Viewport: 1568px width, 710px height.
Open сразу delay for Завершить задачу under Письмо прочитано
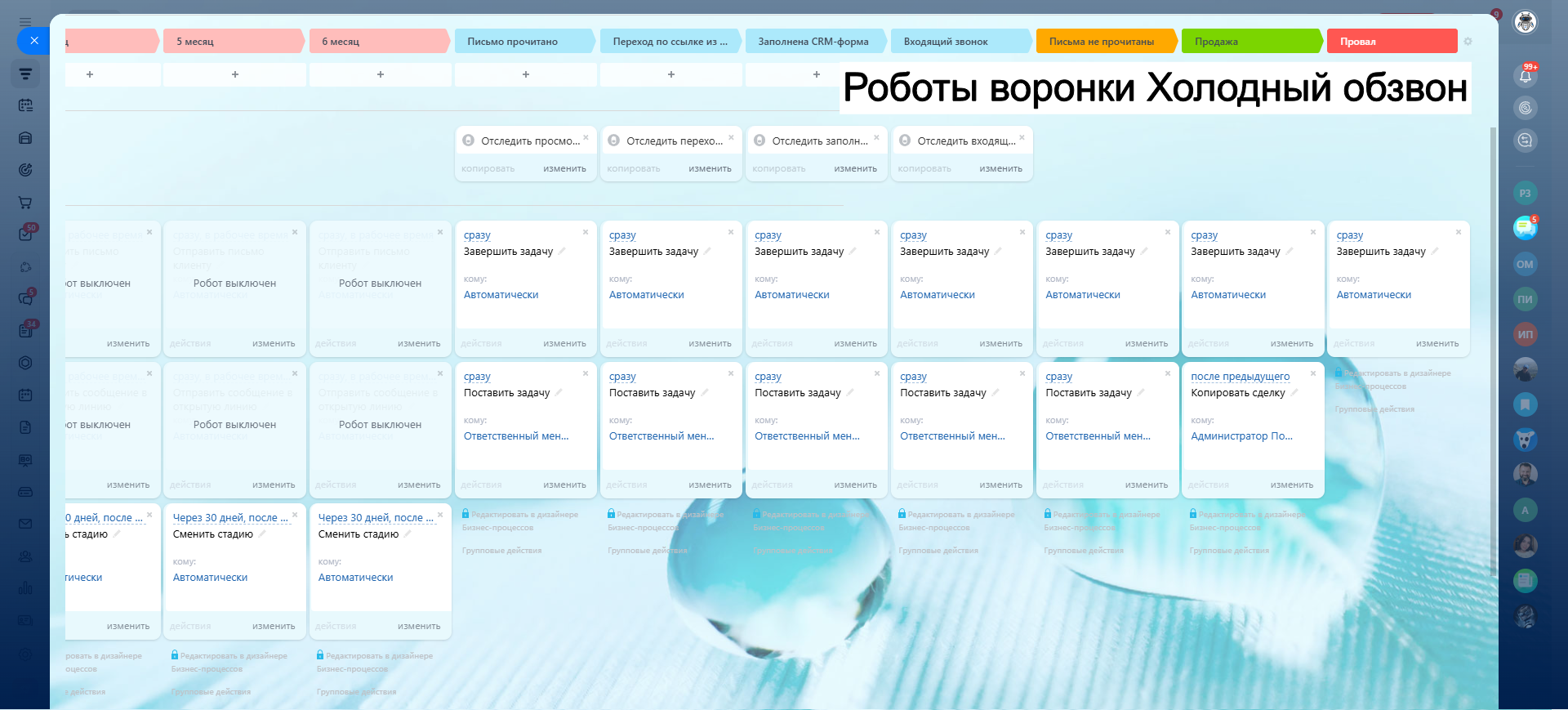click(477, 235)
